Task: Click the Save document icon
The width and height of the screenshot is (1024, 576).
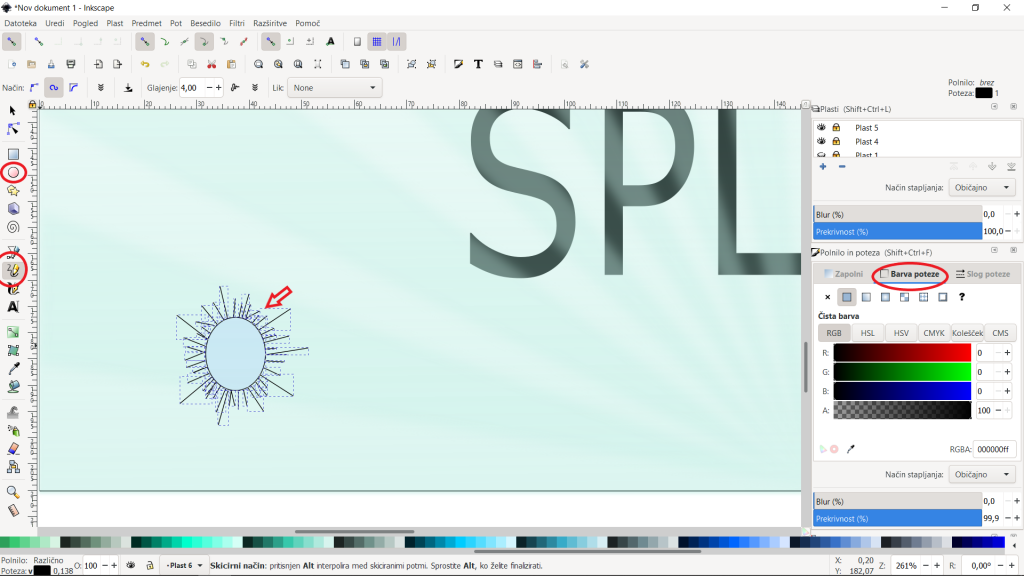Action: tap(51, 64)
